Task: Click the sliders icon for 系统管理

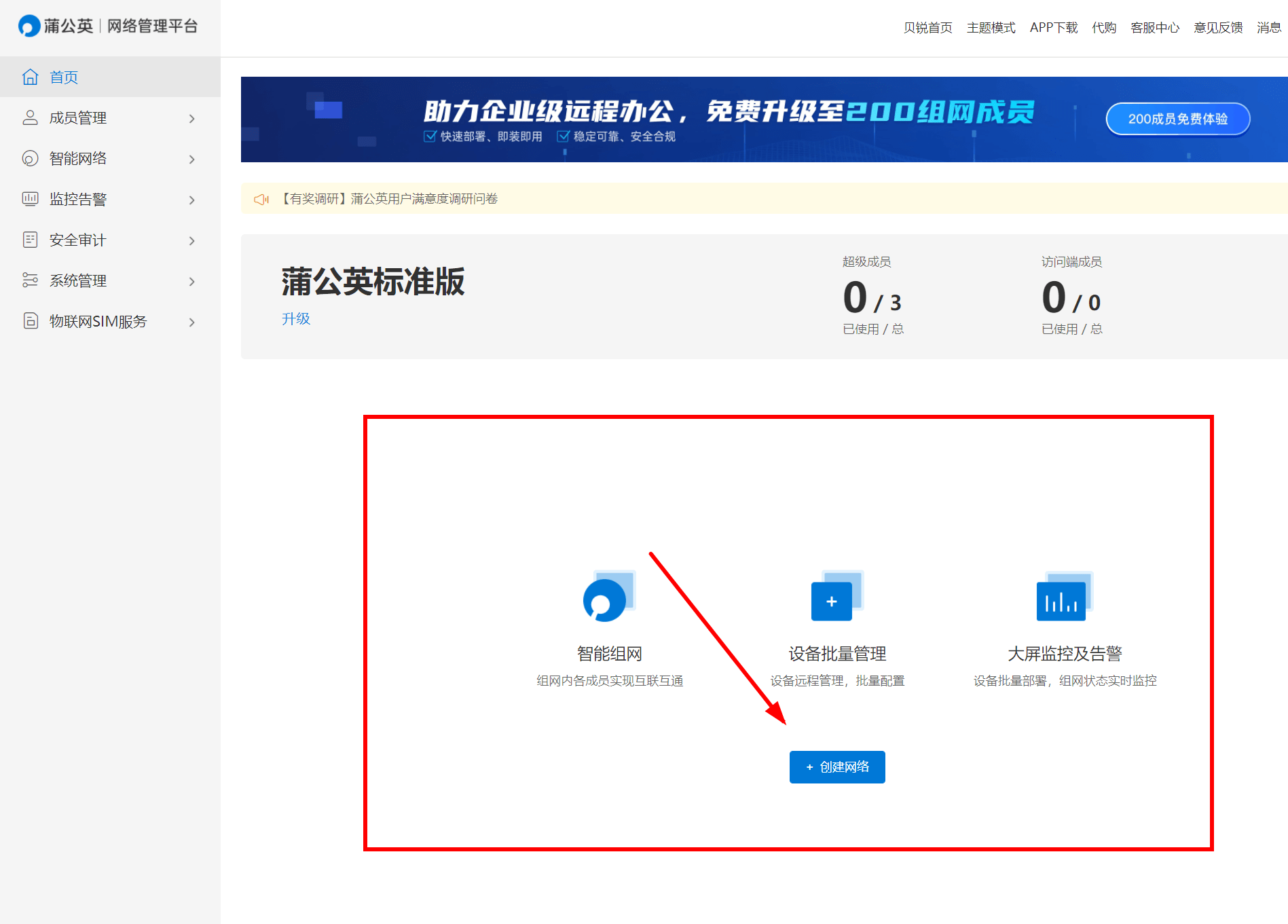Action: point(31,280)
